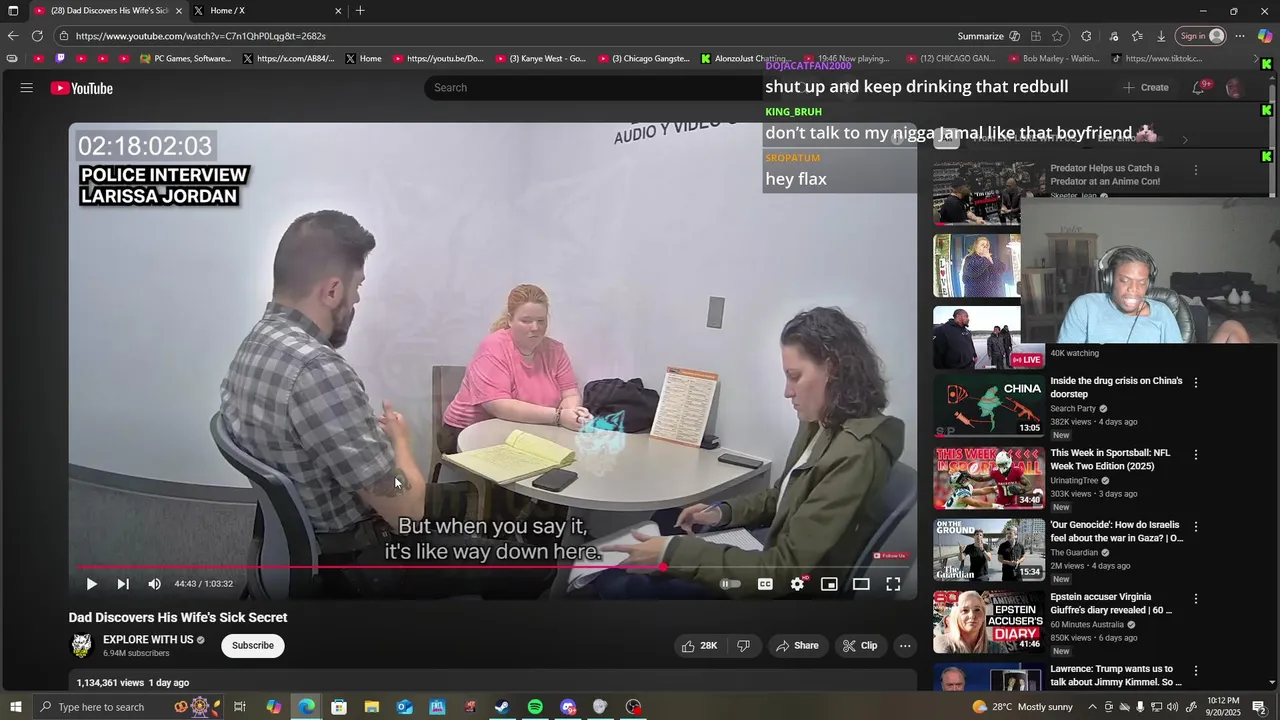Toggle the autoplay switch in player

[x=731, y=584]
